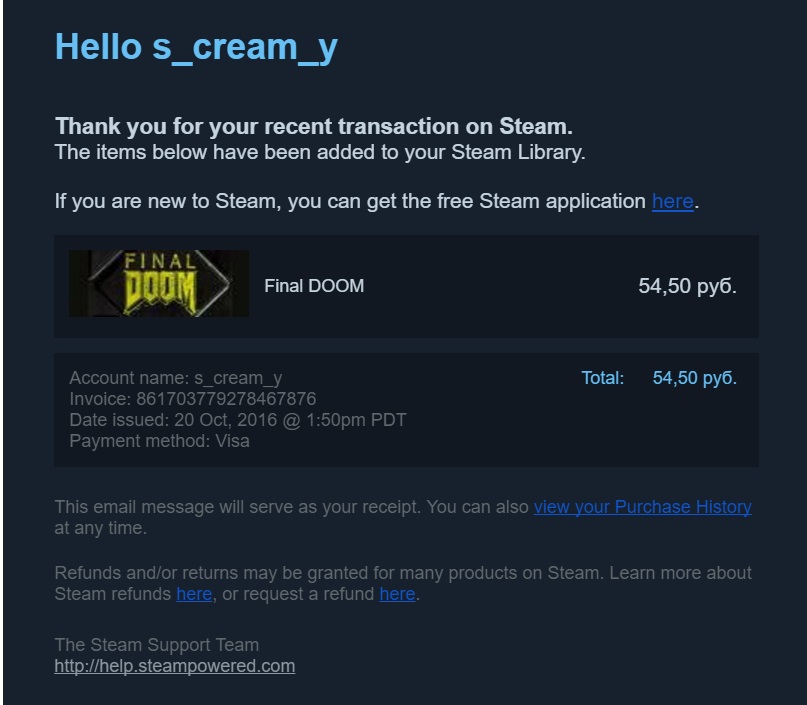Click the Final DOOM game logo thumbnail
This screenshot has width=807, height=705.
tap(158, 284)
